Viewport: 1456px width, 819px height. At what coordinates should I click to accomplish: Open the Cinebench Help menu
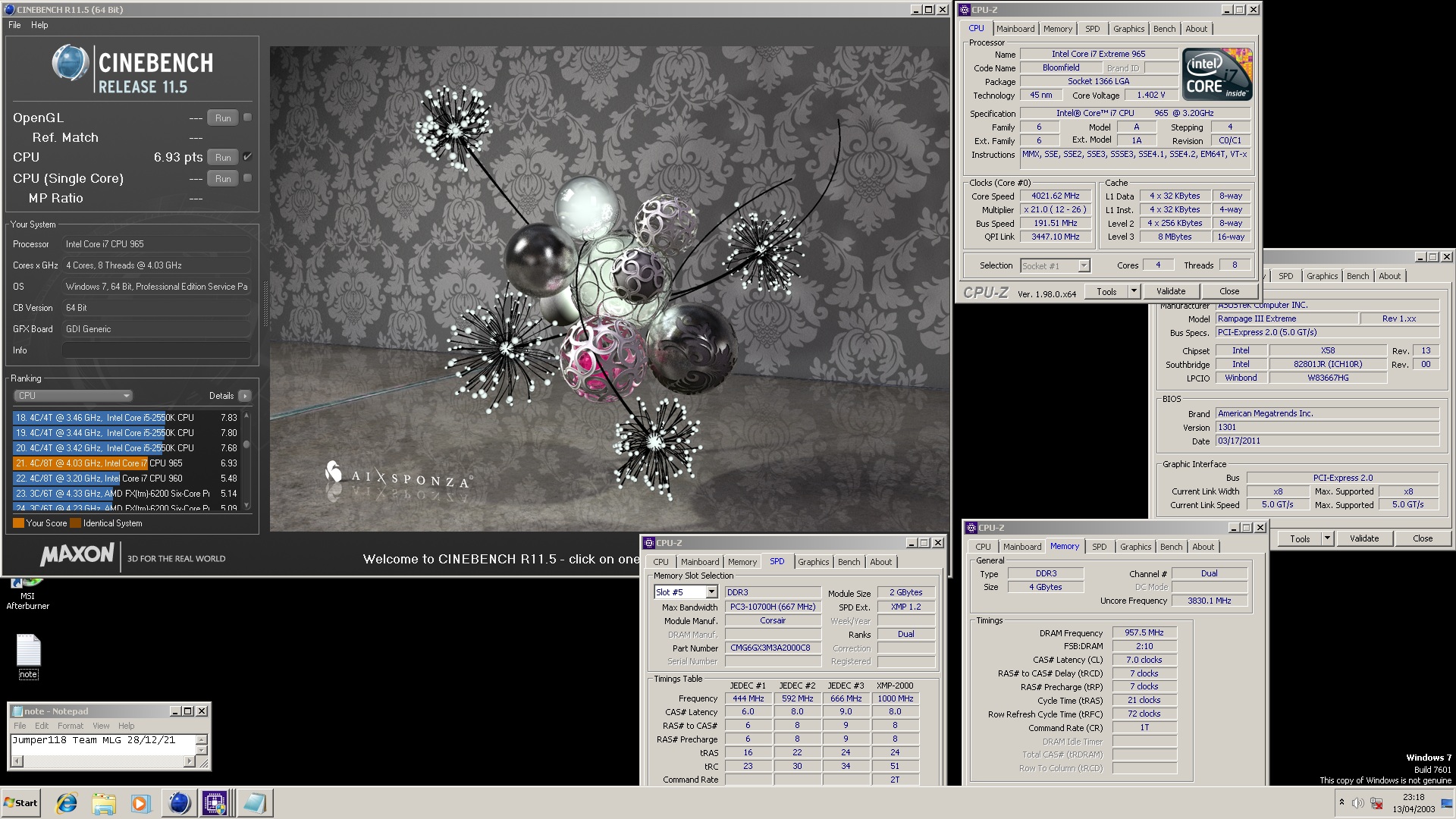pyautogui.click(x=39, y=25)
